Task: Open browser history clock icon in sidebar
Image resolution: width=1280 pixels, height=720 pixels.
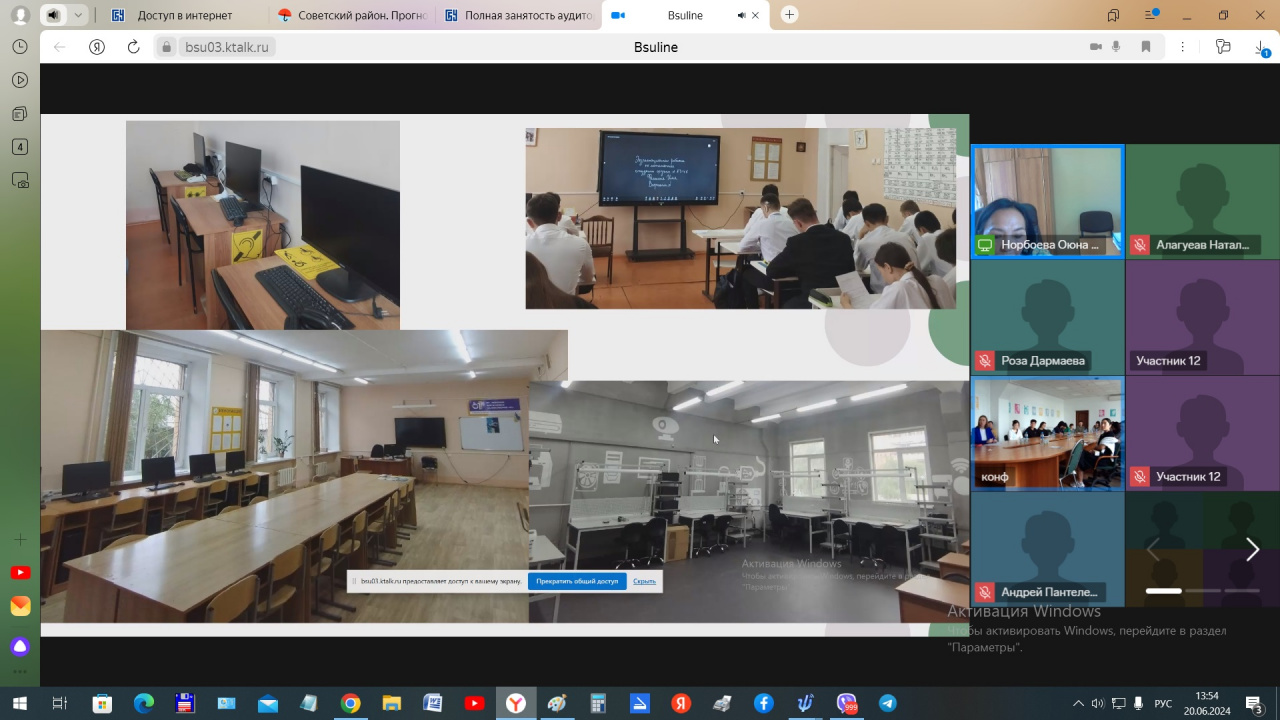Action: (19, 47)
